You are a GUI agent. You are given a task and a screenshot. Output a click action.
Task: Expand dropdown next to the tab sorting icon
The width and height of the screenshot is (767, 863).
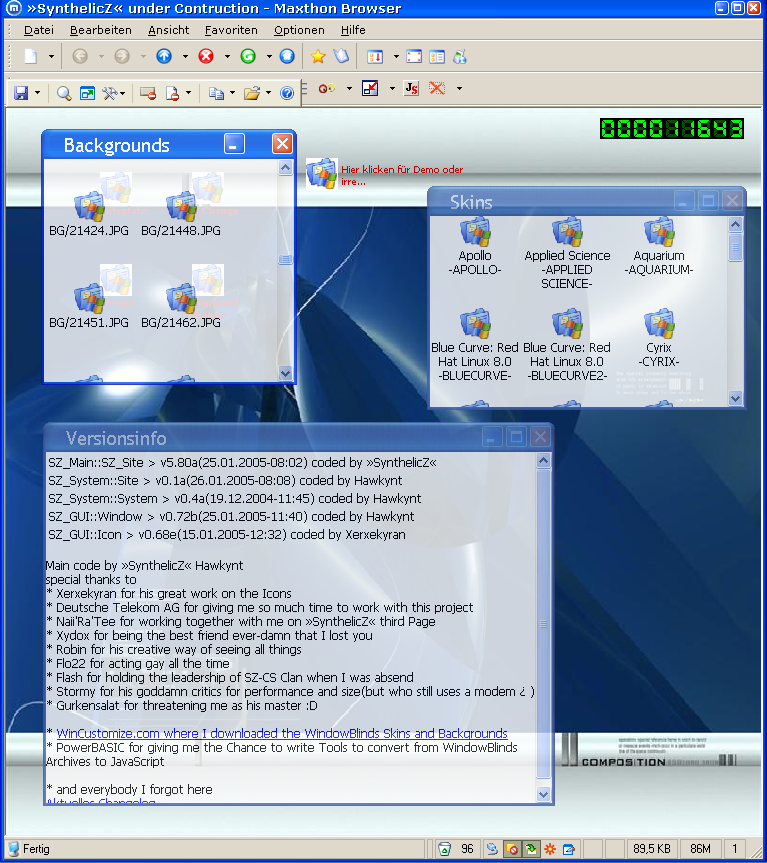point(396,56)
